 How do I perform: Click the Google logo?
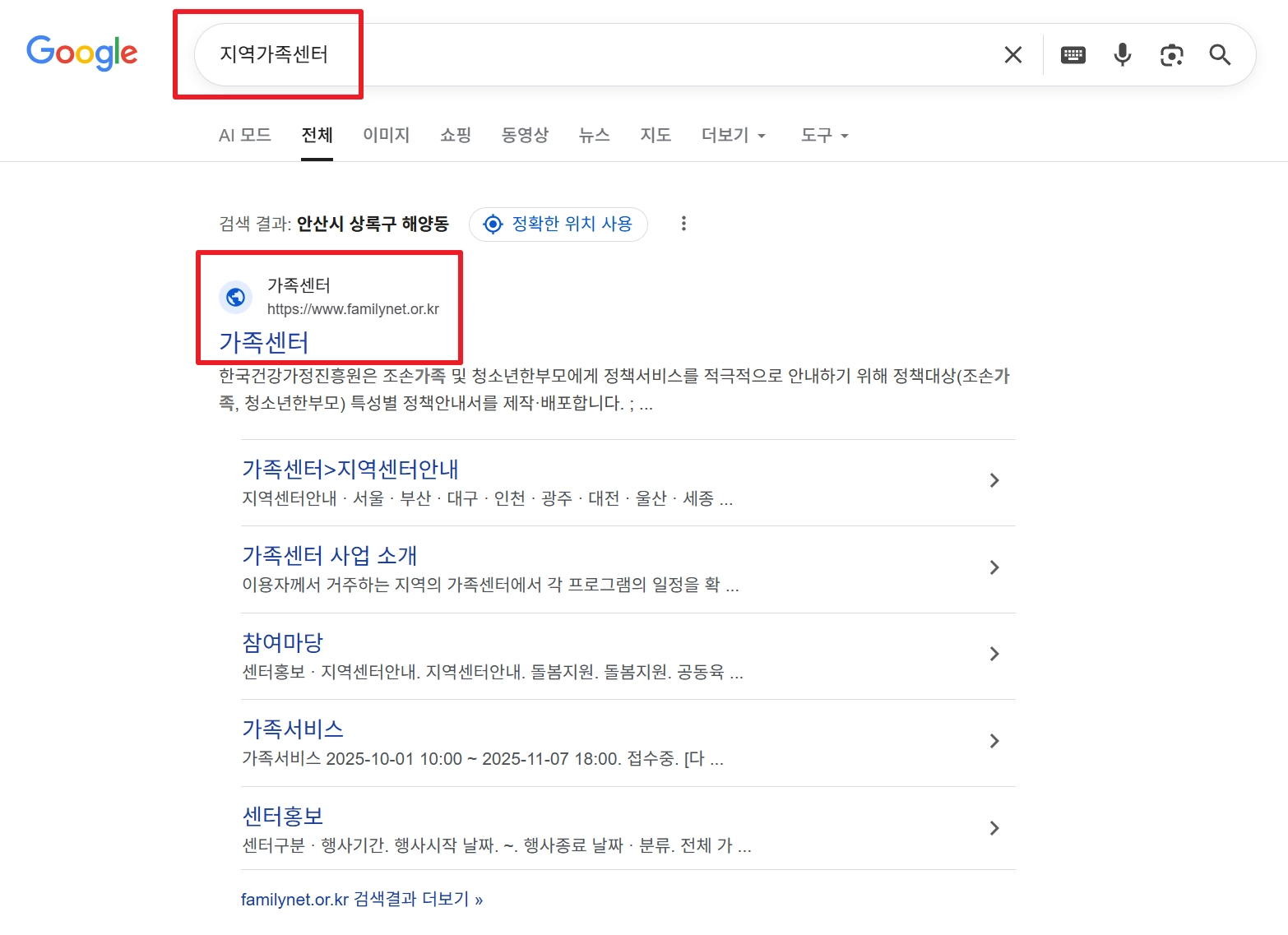pyautogui.click(x=81, y=53)
